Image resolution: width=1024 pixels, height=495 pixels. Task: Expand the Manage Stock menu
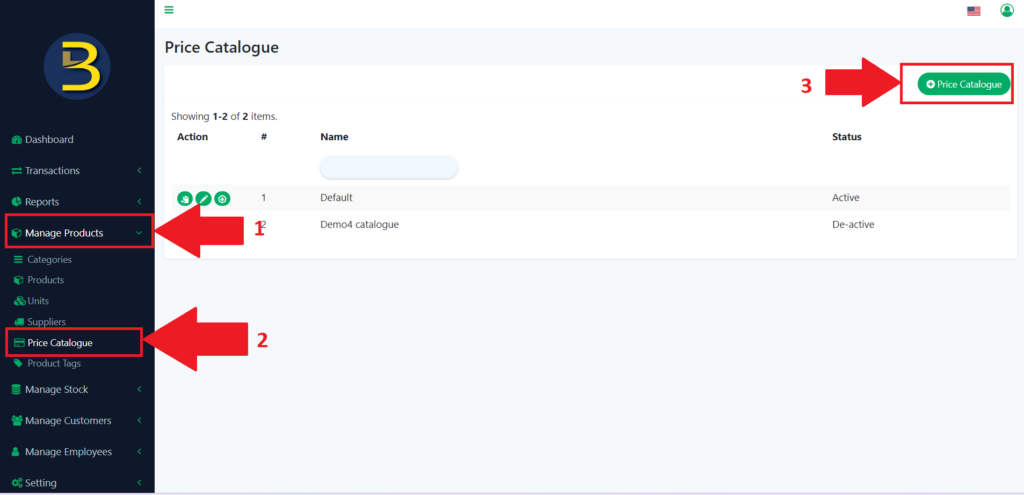tap(56, 390)
